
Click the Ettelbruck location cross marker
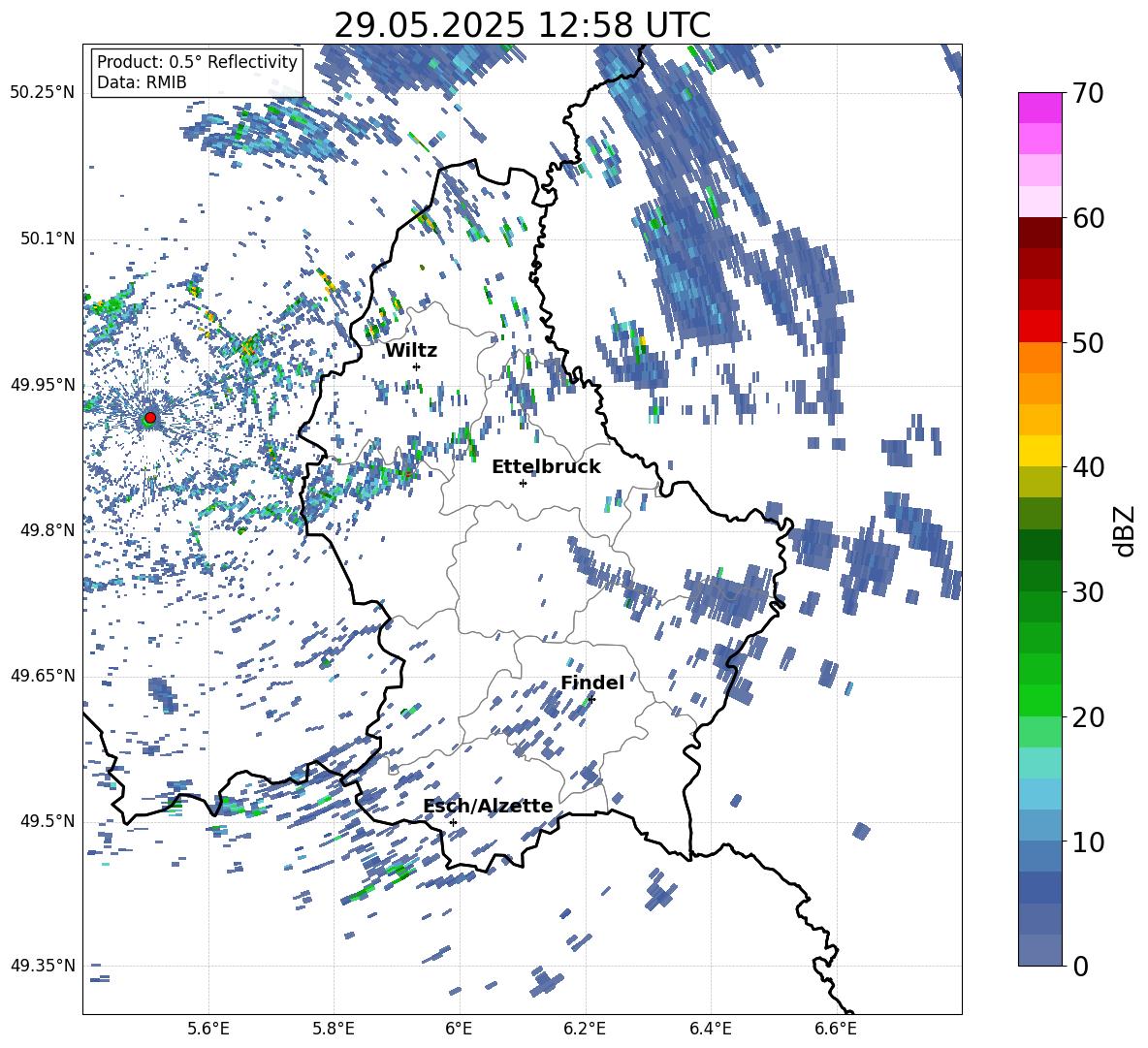pos(523,483)
